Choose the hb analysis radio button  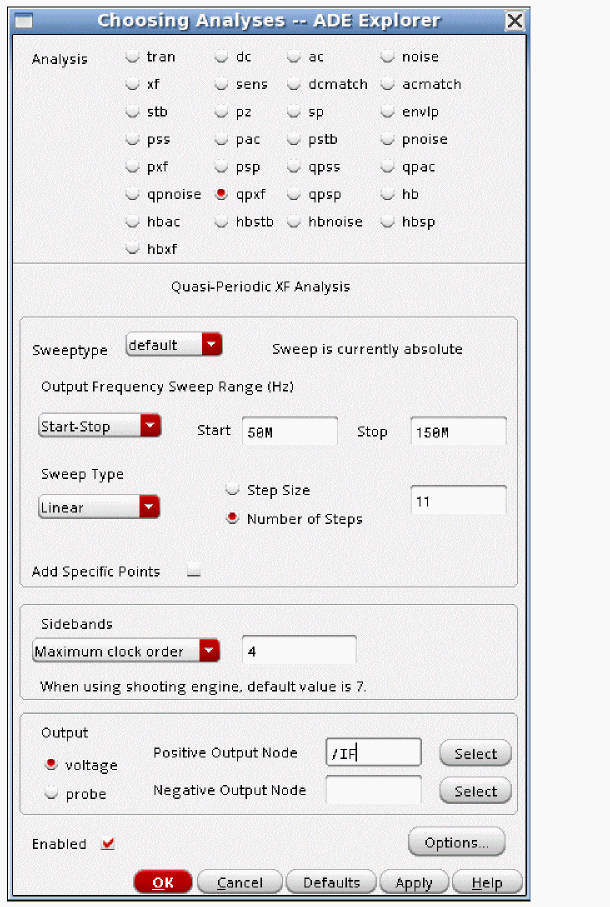pyautogui.click(x=387, y=194)
